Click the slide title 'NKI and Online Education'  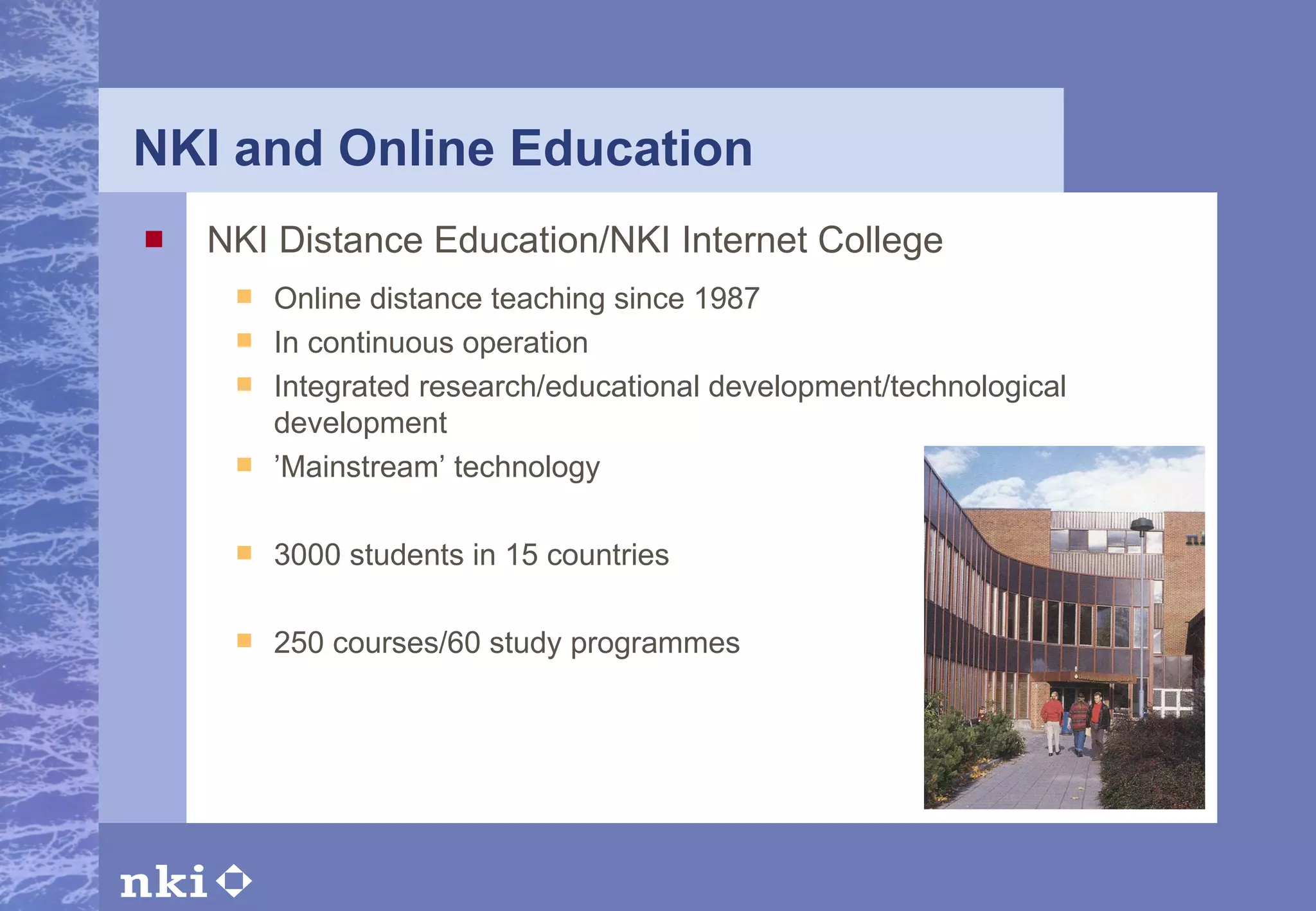(x=443, y=148)
